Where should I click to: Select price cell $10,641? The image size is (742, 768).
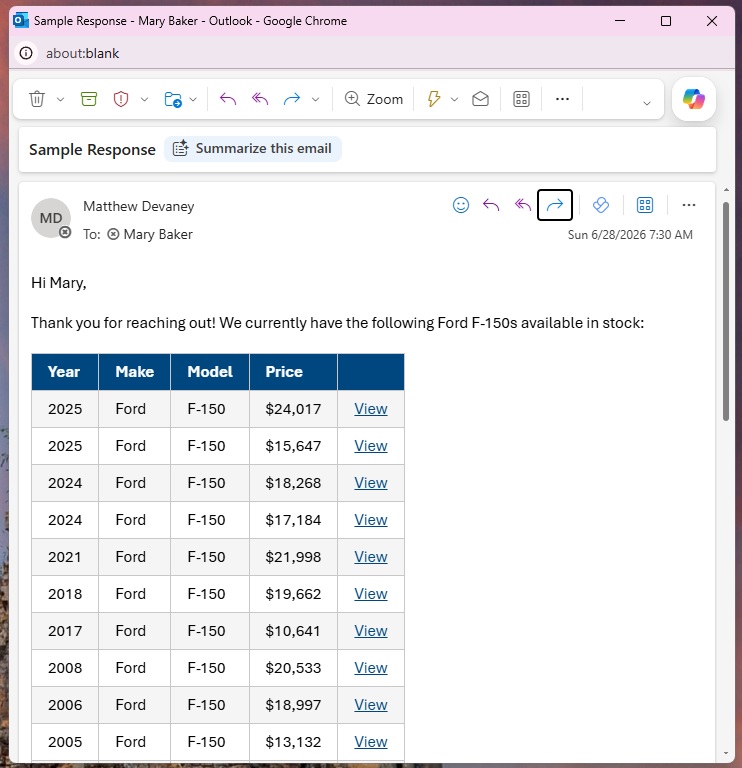pyautogui.click(x=293, y=631)
